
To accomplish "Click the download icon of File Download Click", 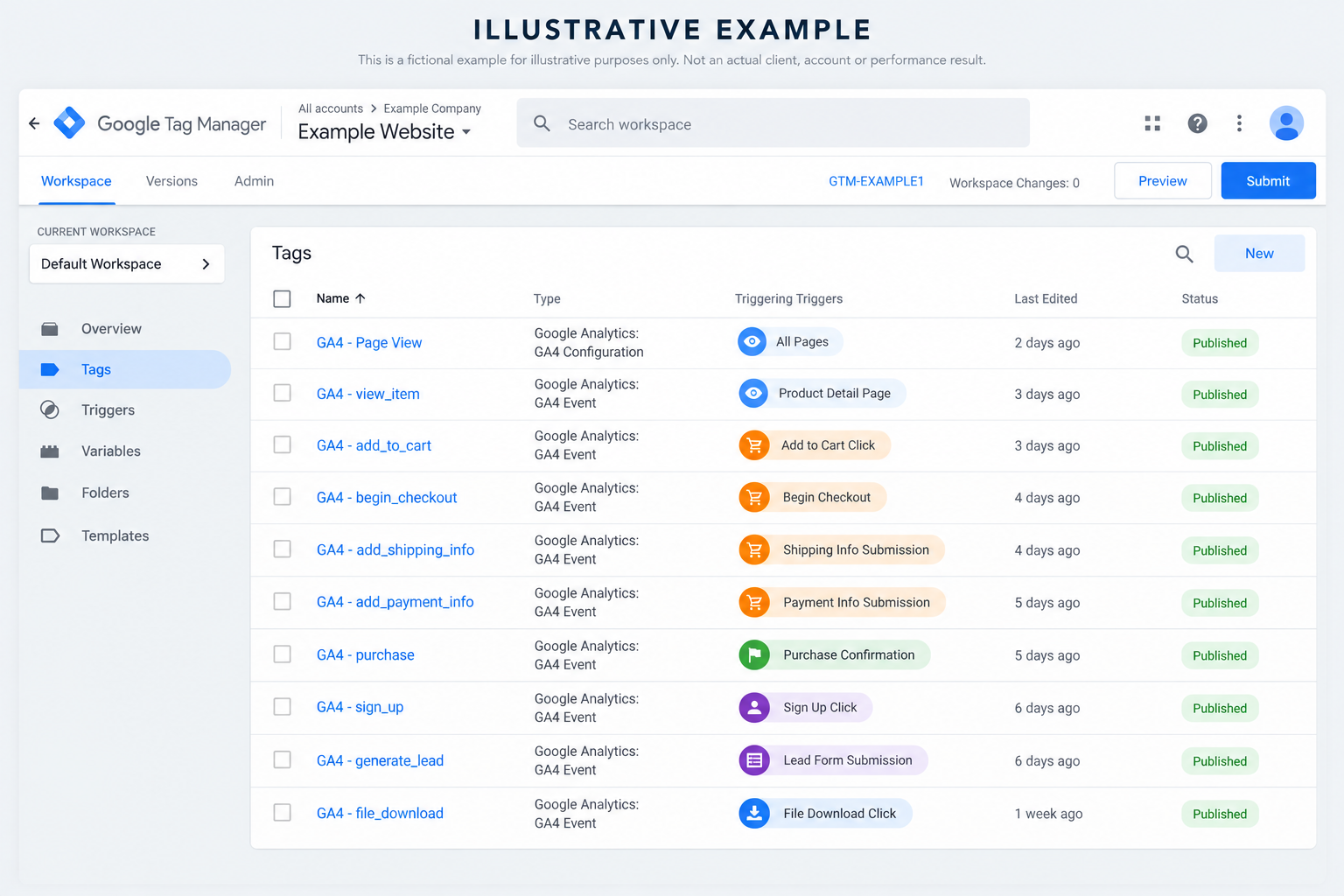I will (754, 813).
